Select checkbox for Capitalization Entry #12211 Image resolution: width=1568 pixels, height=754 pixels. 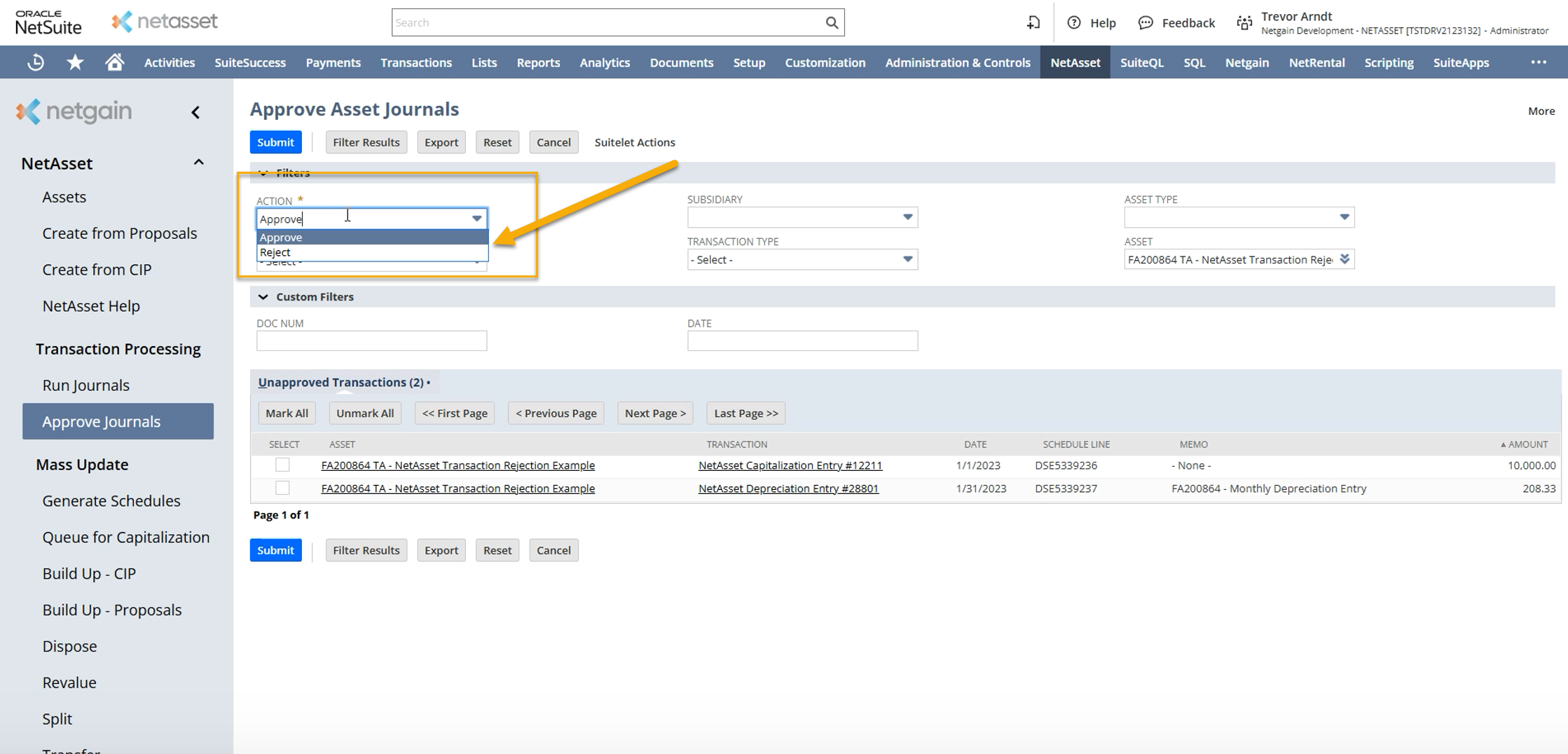pyautogui.click(x=282, y=465)
